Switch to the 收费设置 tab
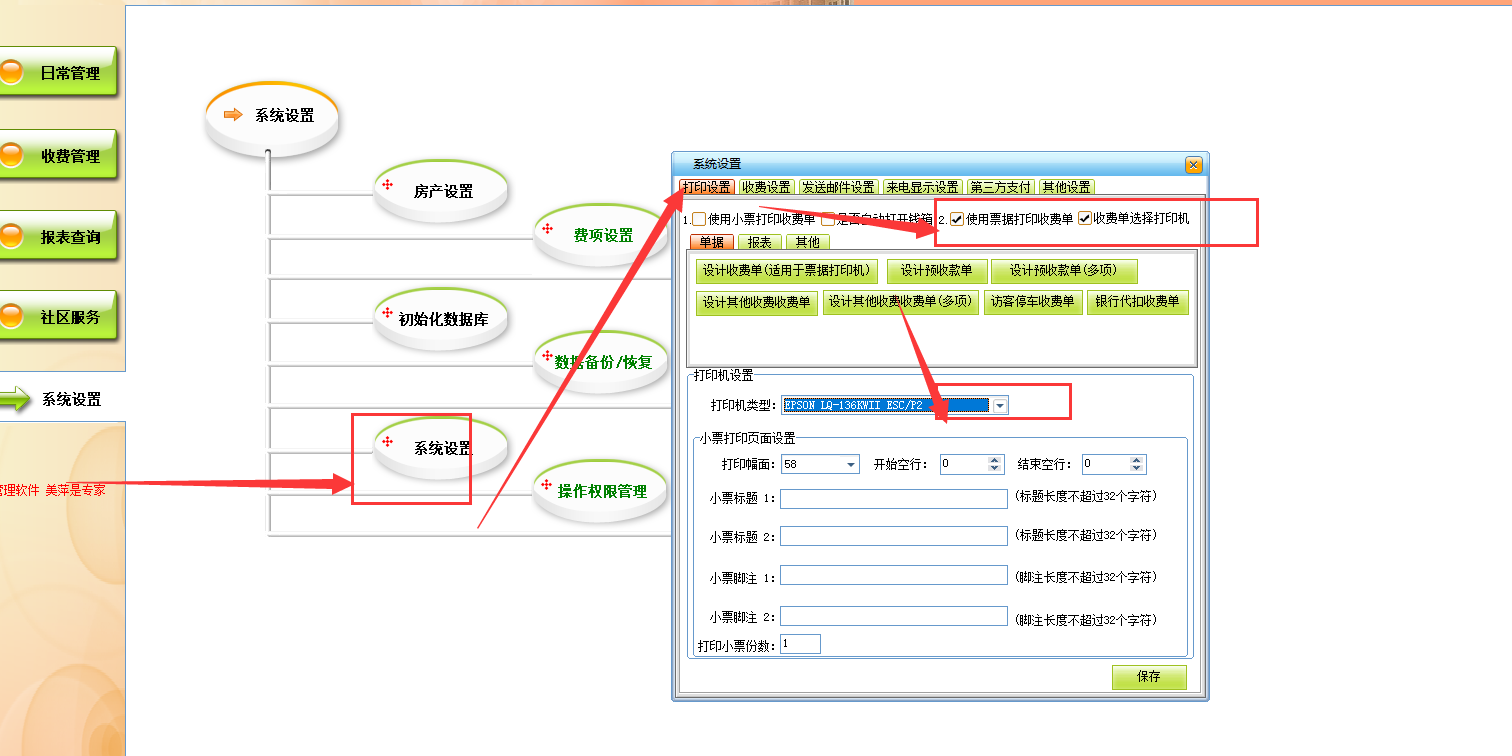This screenshot has width=1512, height=756. click(x=766, y=187)
